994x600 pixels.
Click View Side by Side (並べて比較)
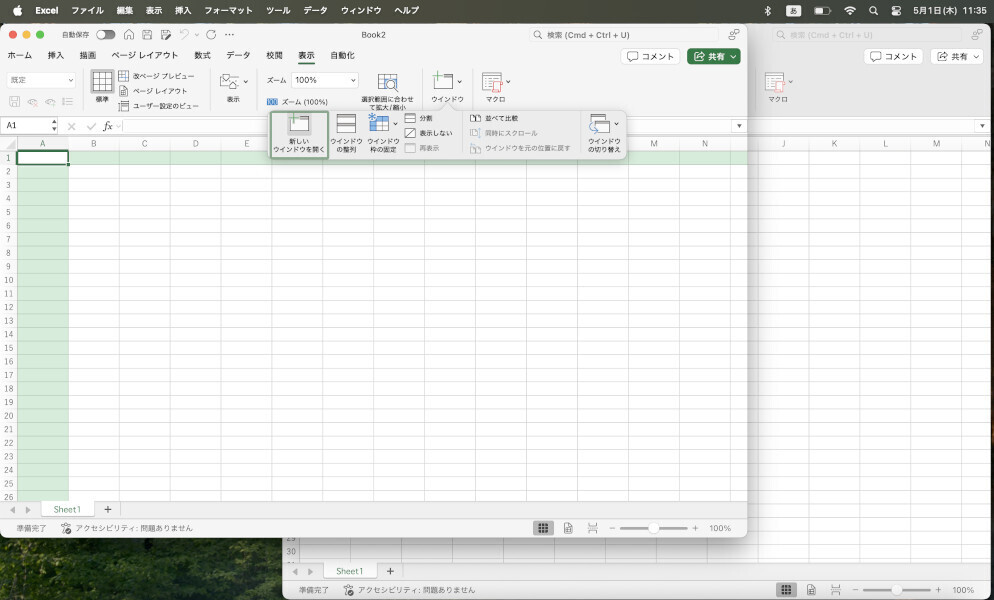pos(494,119)
